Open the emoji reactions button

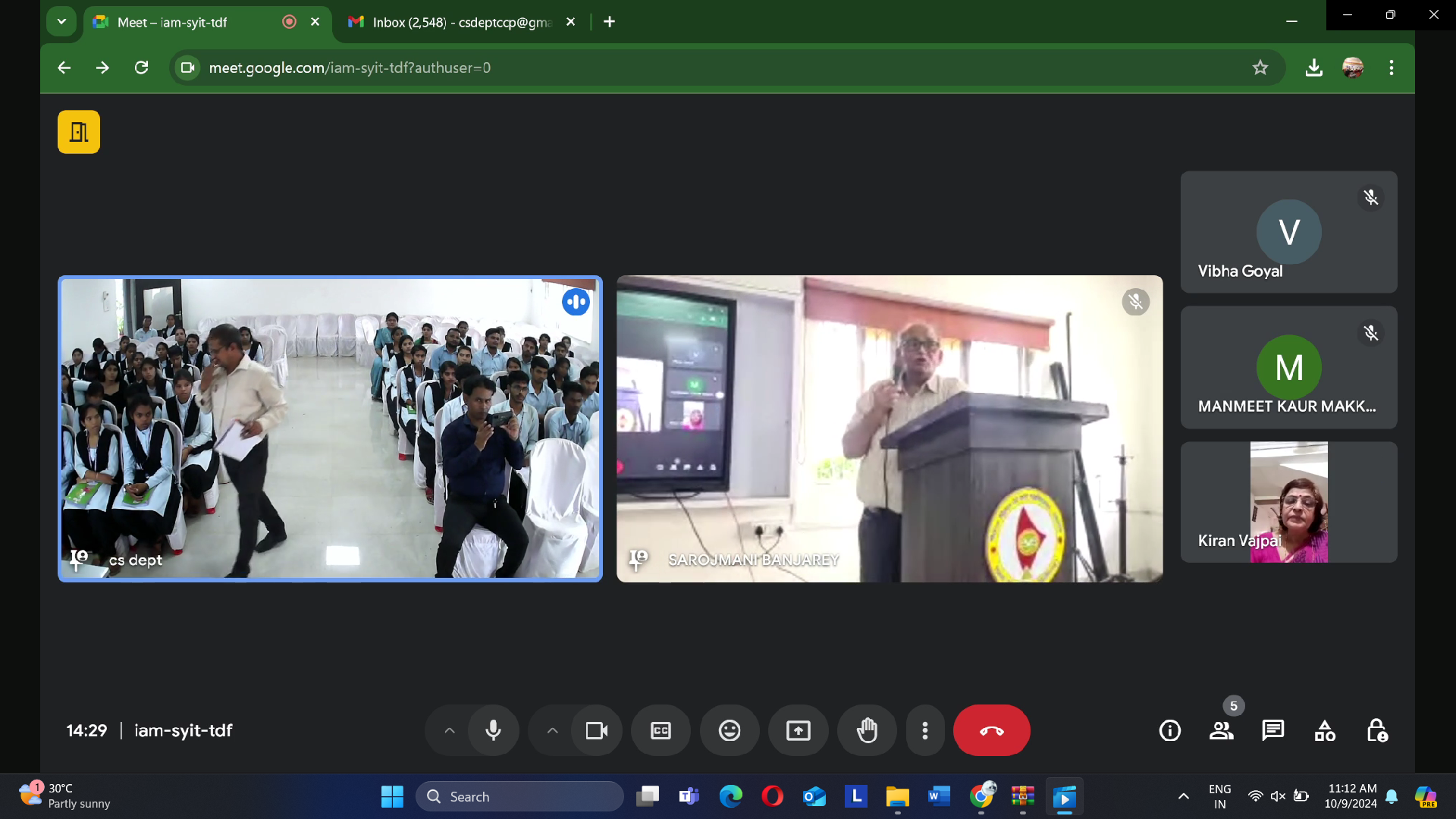click(730, 730)
